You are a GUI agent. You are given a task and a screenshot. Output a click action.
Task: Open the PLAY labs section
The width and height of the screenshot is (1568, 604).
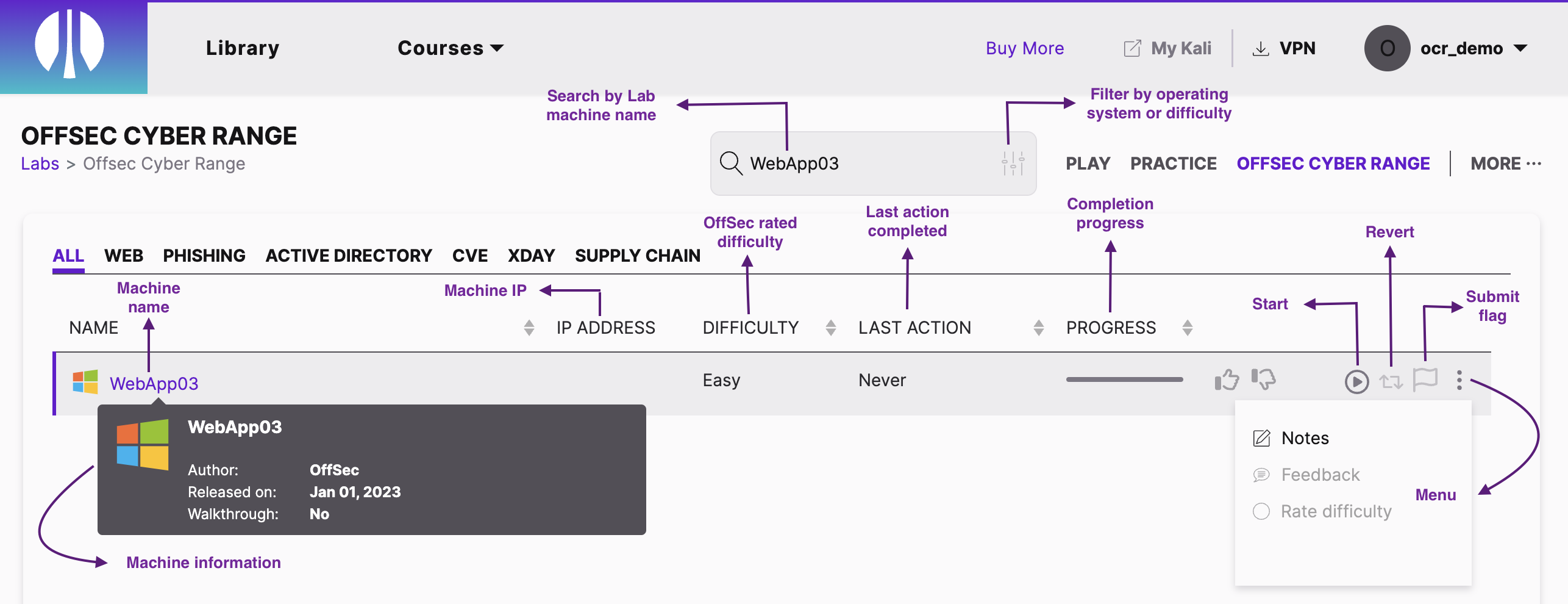tap(1088, 164)
